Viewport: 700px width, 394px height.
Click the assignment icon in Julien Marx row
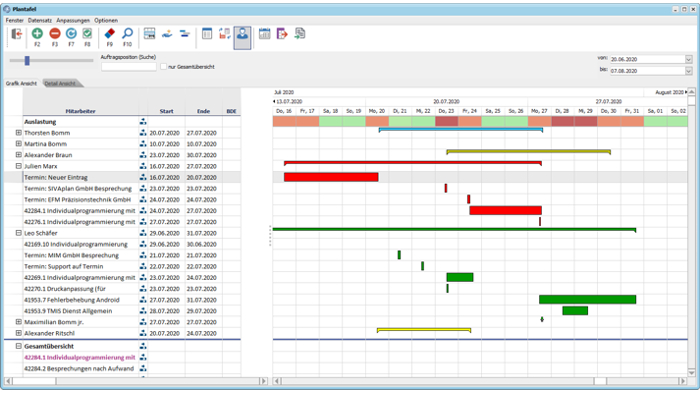click(x=143, y=166)
